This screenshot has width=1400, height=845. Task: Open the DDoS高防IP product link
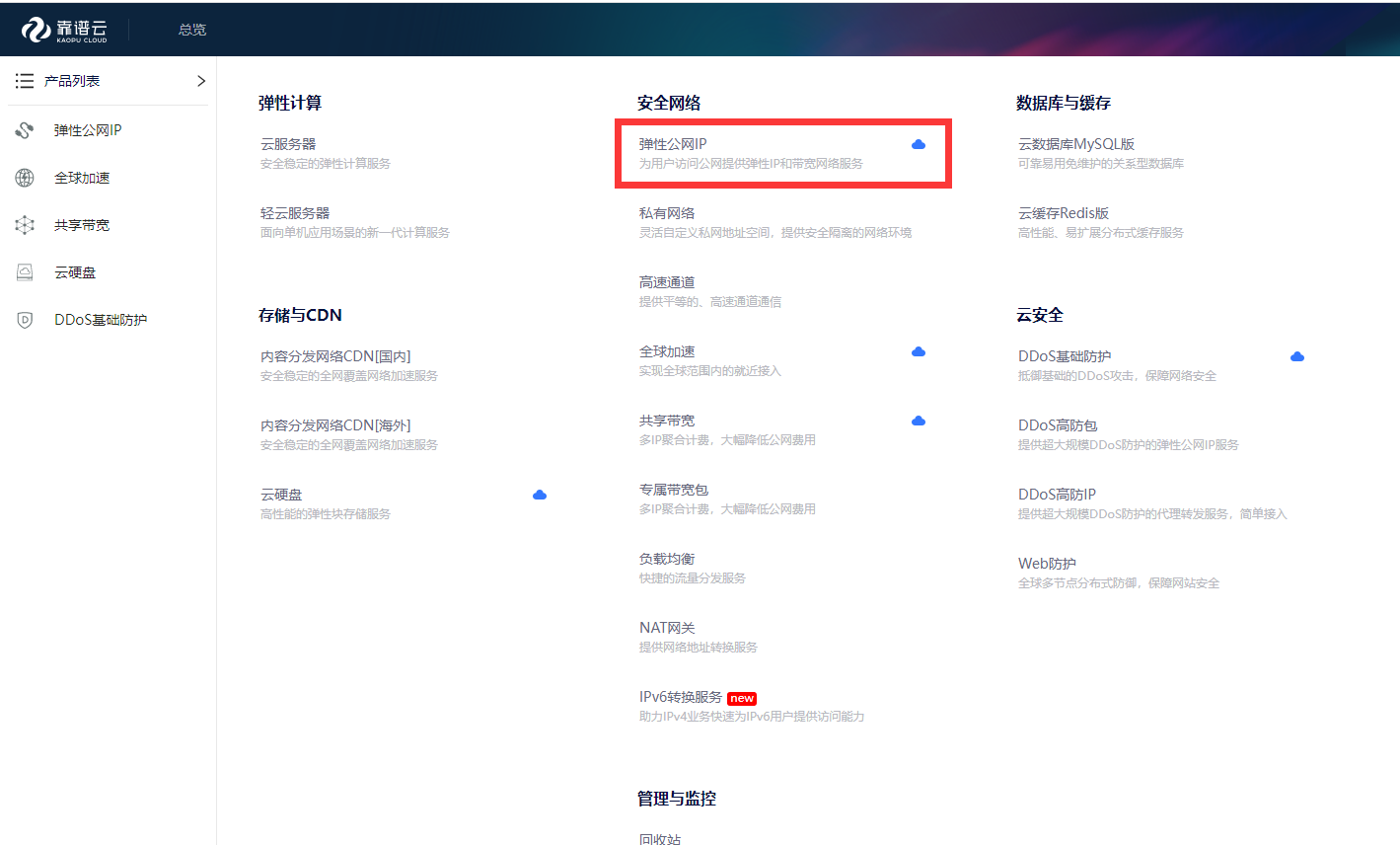(x=1057, y=495)
